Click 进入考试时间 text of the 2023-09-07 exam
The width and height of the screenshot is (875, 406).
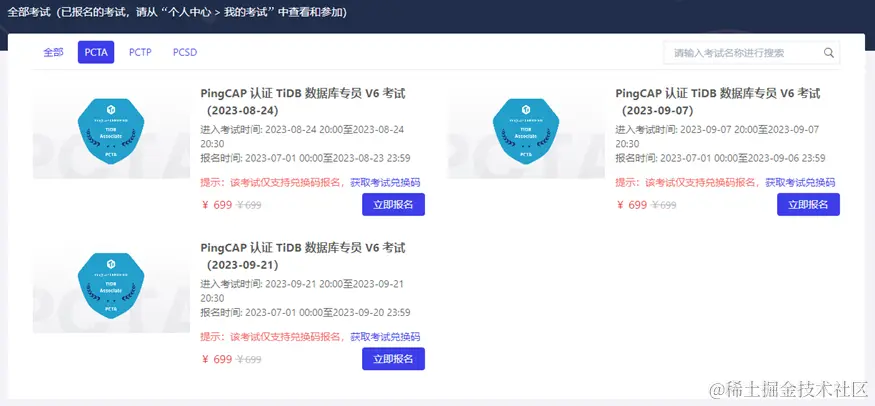(717, 137)
